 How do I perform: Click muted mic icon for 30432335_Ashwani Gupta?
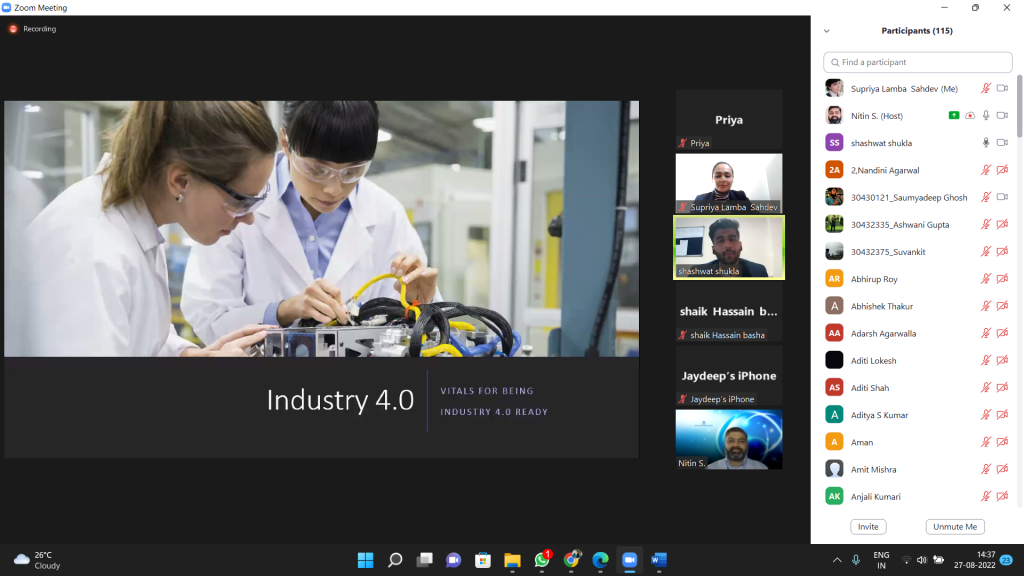[985, 225]
